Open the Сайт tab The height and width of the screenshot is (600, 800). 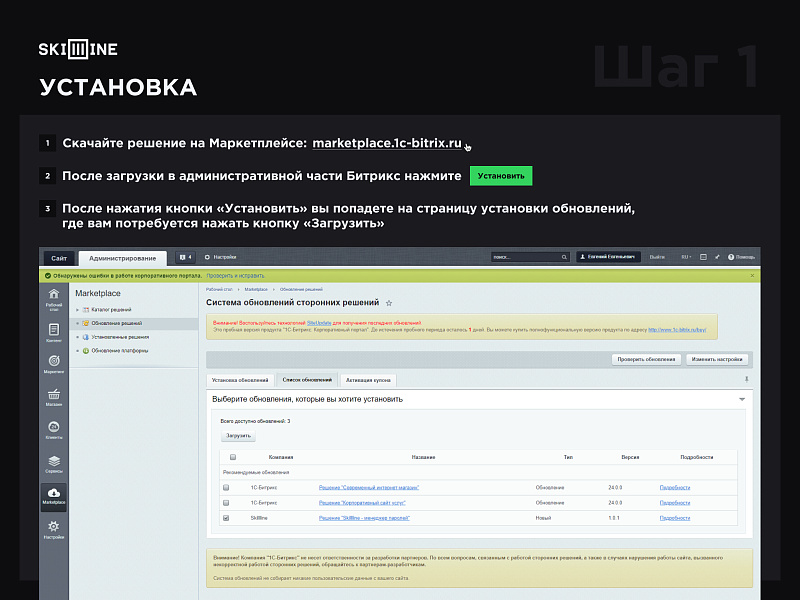tap(58, 257)
